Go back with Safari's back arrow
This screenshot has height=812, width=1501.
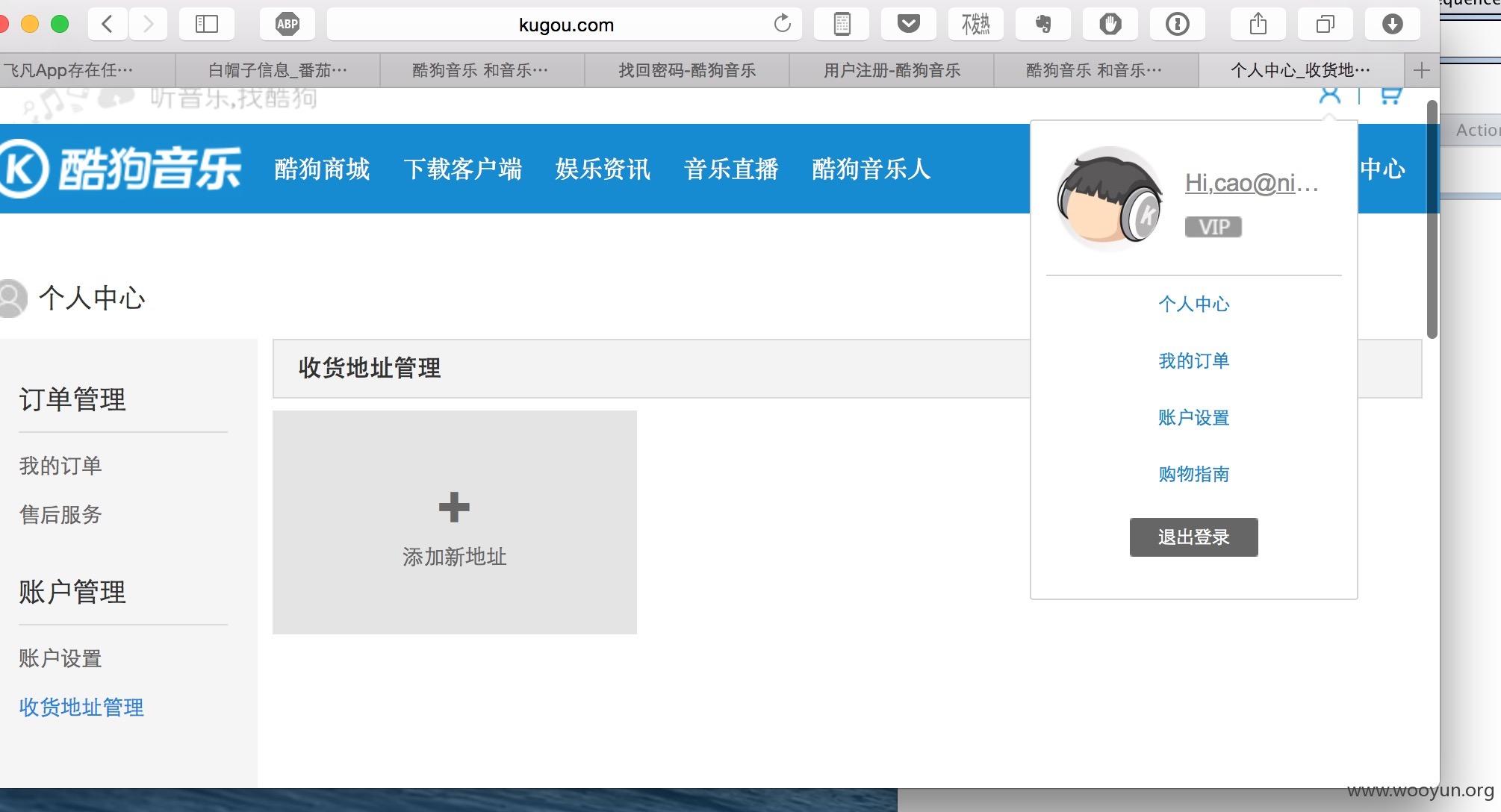(108, 24)
